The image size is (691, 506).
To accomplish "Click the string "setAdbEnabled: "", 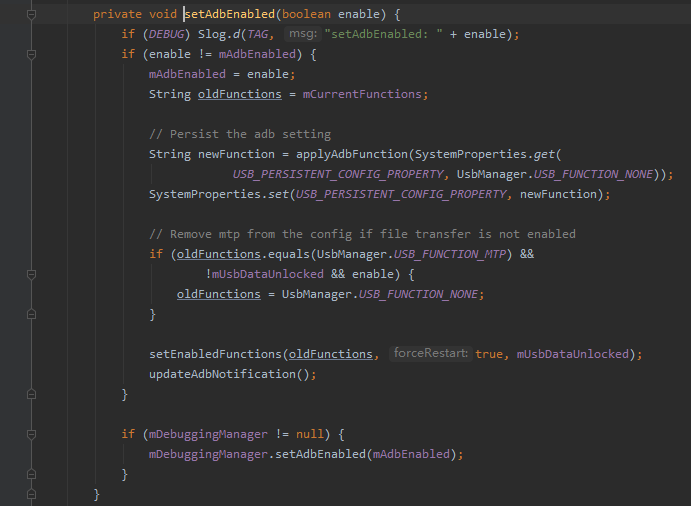I will click(x=383, y=34).
